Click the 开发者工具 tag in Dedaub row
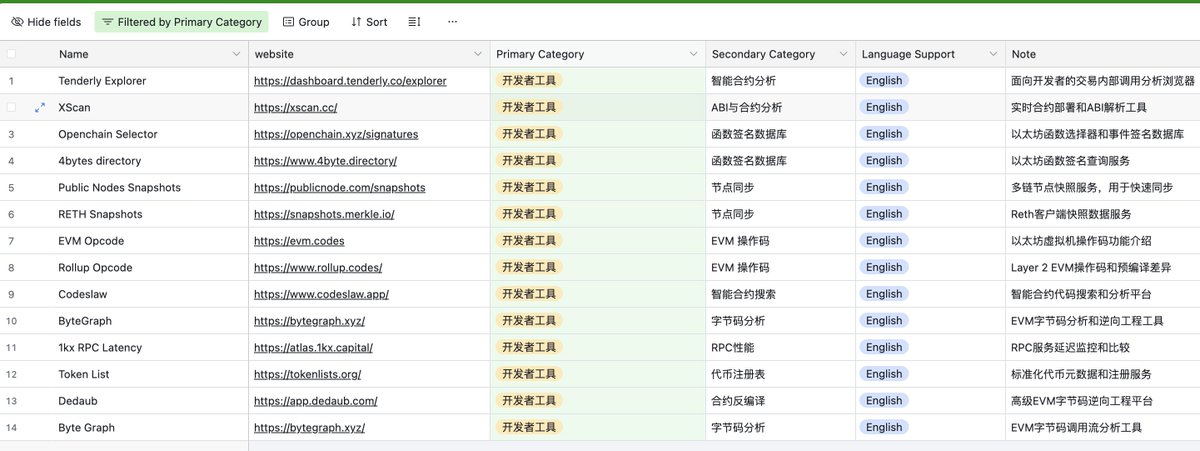Viewport: 1200px width, 451px height. [x=529, y=401]
